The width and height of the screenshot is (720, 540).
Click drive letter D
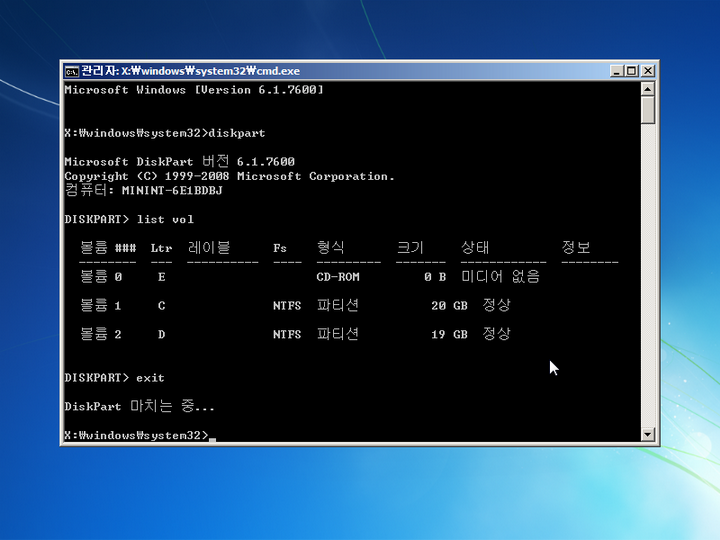click(x=161, y=334)
